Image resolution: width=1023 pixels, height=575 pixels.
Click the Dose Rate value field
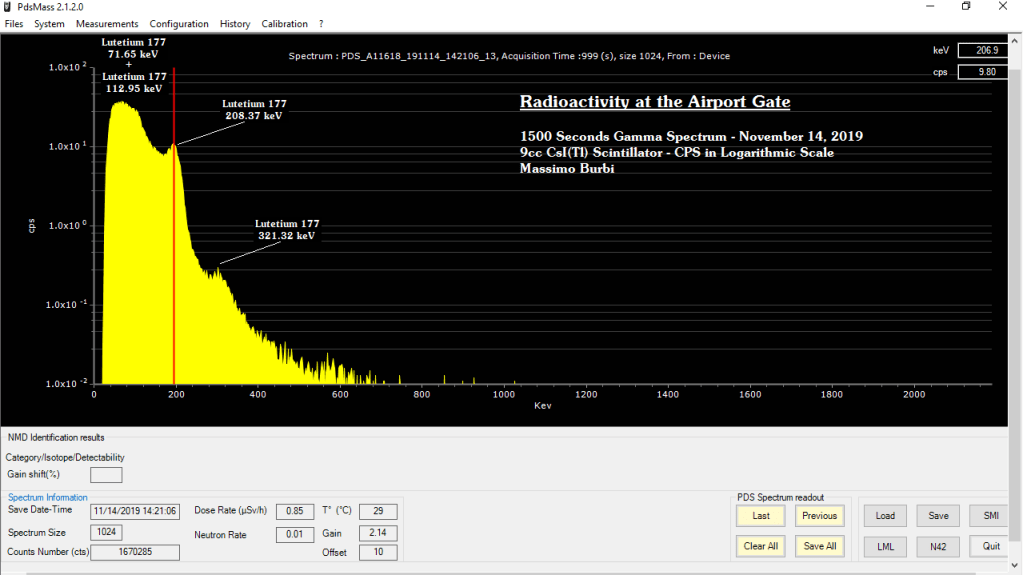(295, 511)
